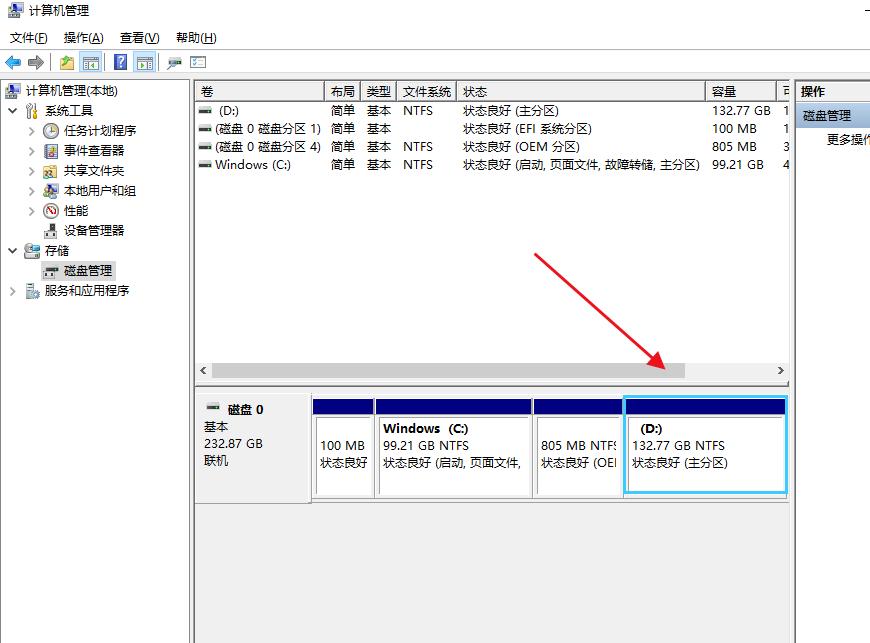Open the 查看 menu
870x643 pixels.
137,37
